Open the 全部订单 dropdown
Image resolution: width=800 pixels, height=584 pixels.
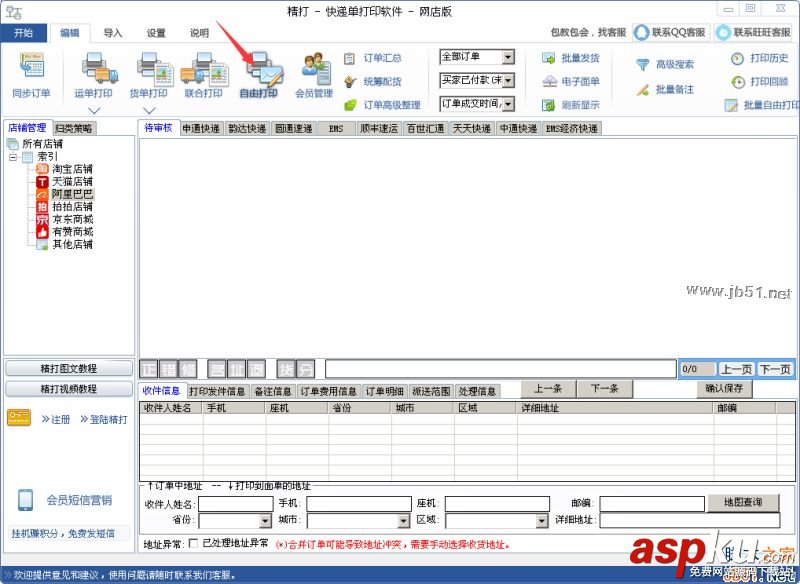click(508, 57)
